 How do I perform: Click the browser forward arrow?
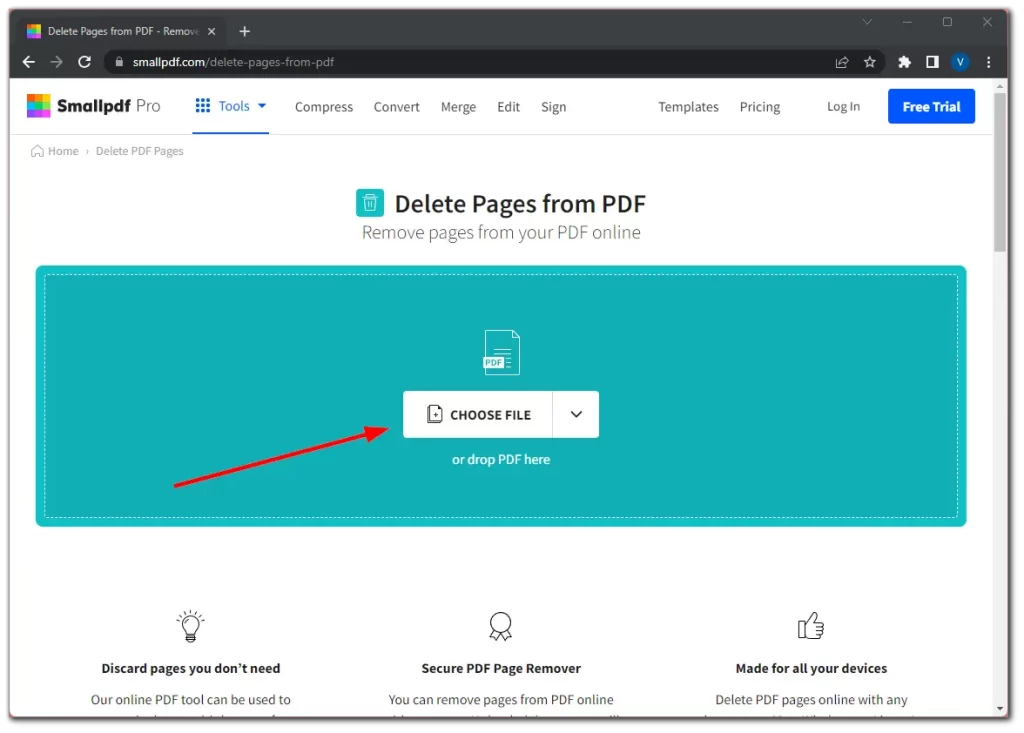click(57, 62)
